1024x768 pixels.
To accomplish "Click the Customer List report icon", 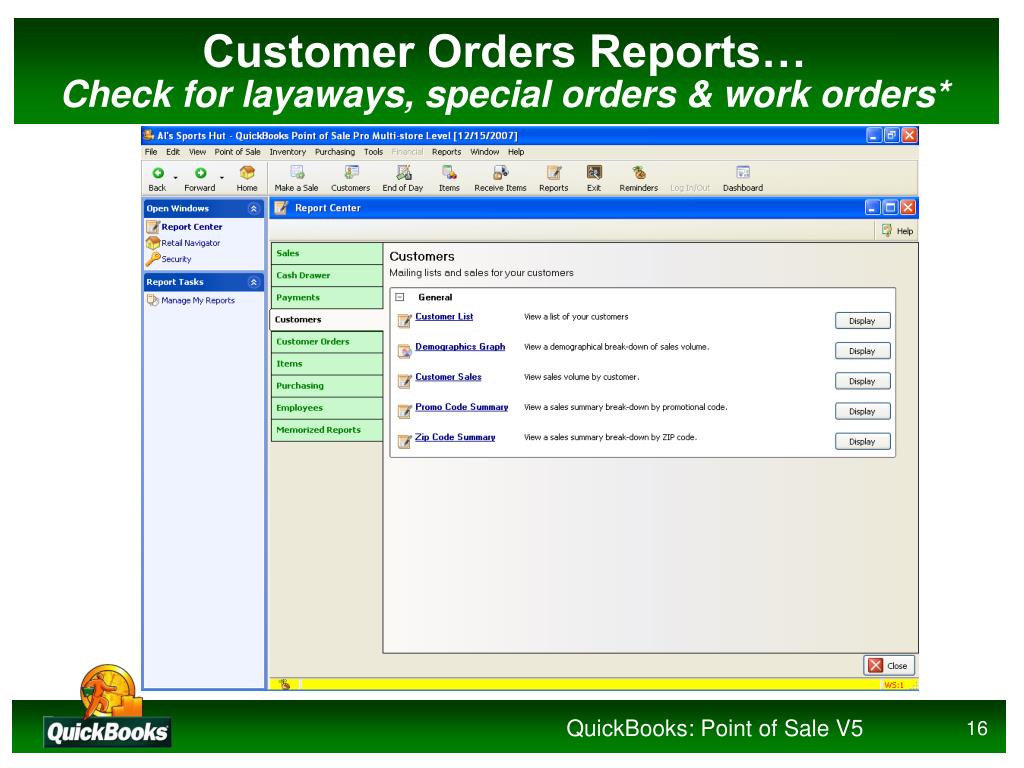I will (x=405, y=320).
